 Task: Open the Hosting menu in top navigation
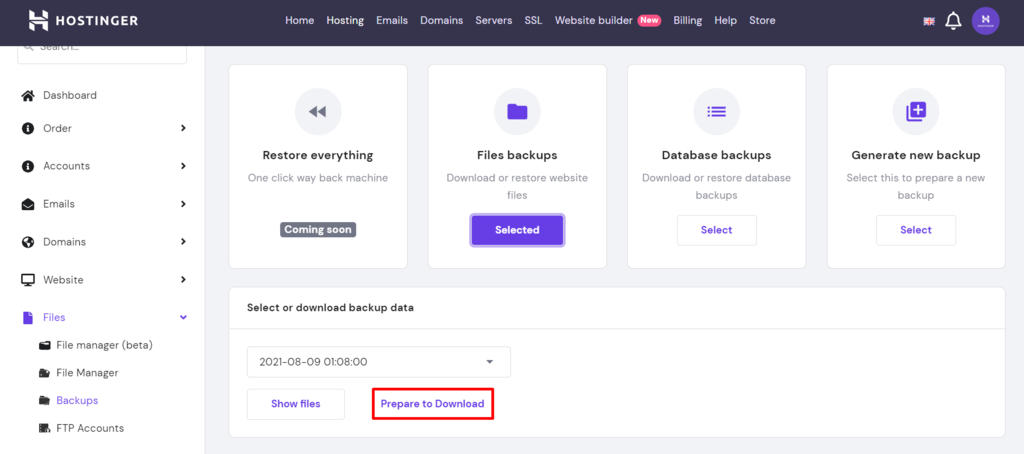pyautogui.click(x=345, y=20)
